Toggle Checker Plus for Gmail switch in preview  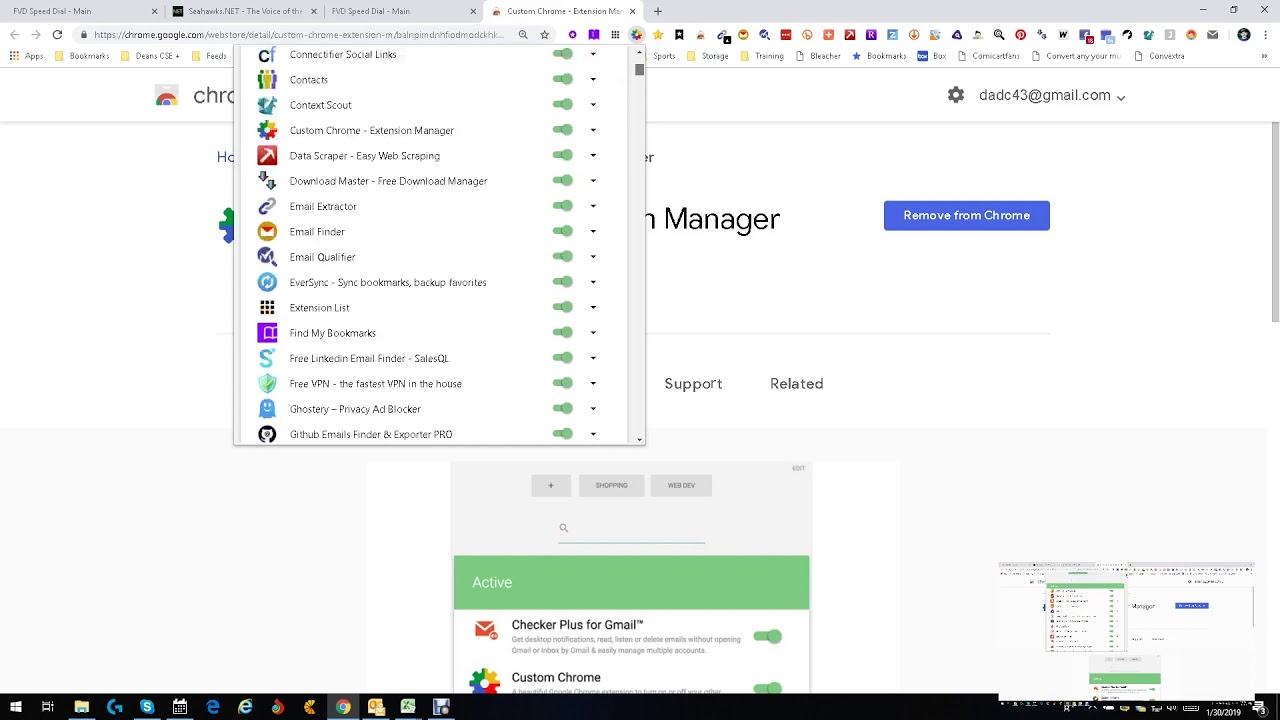point(768,636)
